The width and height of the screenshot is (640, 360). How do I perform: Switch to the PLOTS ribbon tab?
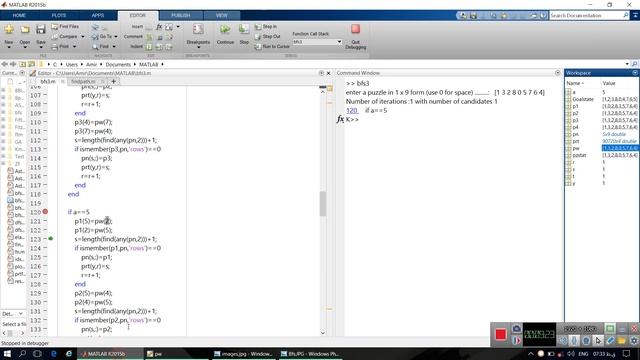pos(59,16)
